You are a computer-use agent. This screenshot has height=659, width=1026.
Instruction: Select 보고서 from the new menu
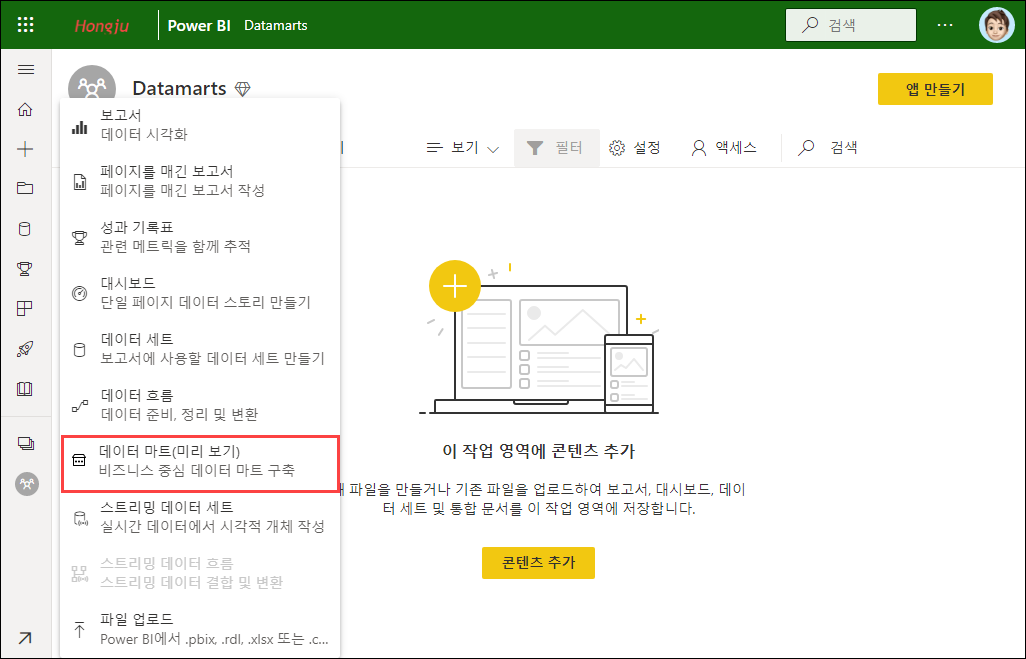tap(200, 125)
